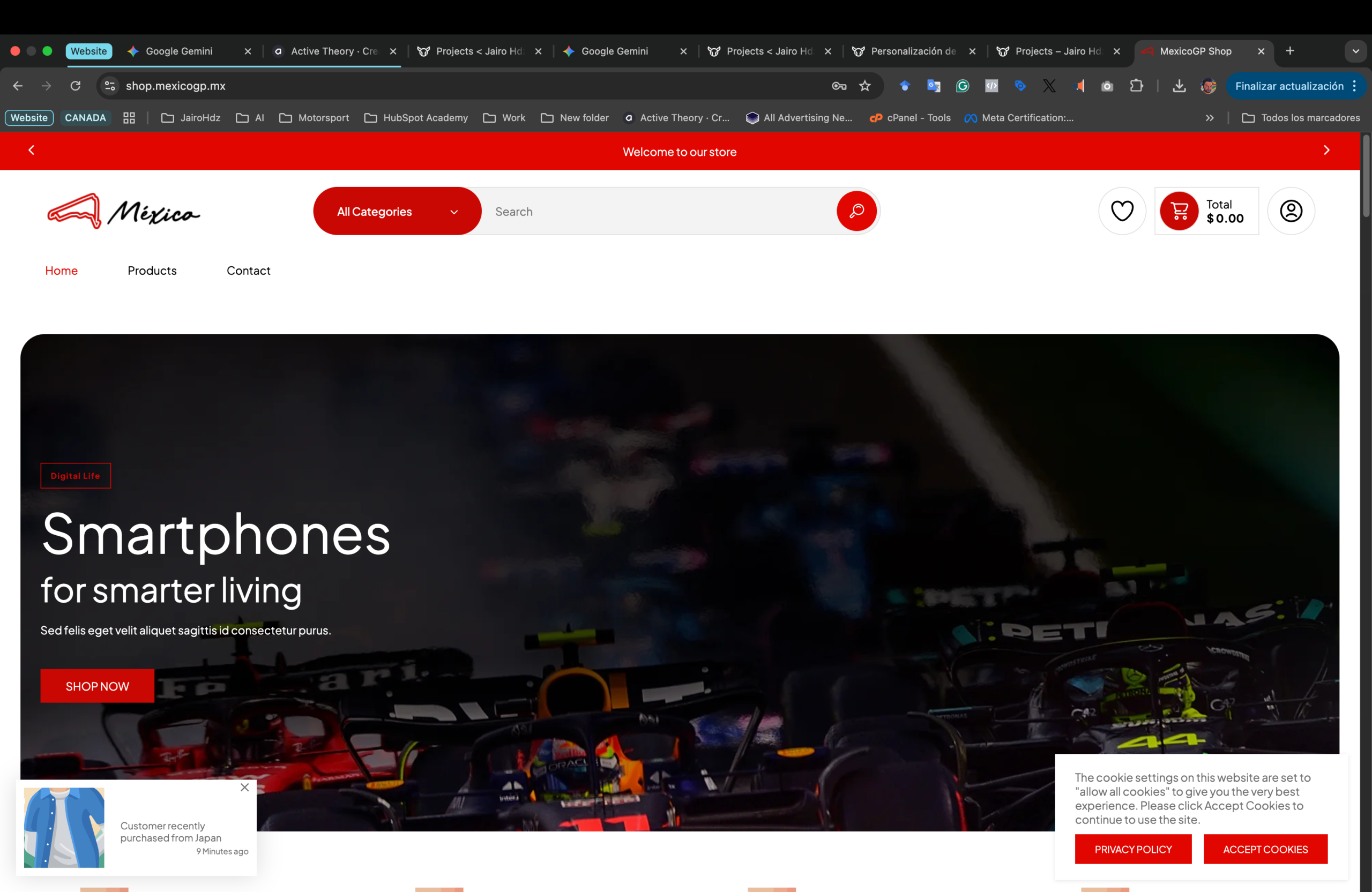1372x892 pixels.
Task: Open the Motorsport bookmarks folder
Action: point(314,117)
